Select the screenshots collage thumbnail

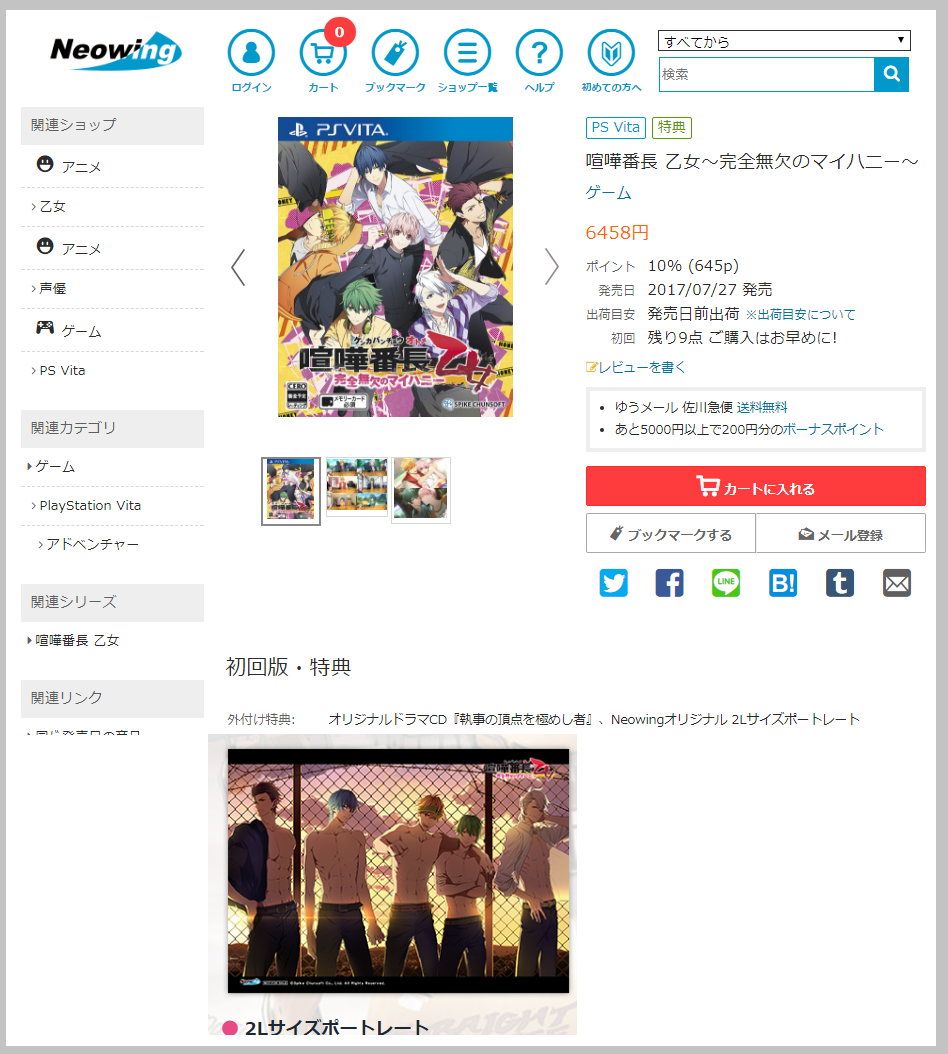pyautogui.click(x=356, y=487)
